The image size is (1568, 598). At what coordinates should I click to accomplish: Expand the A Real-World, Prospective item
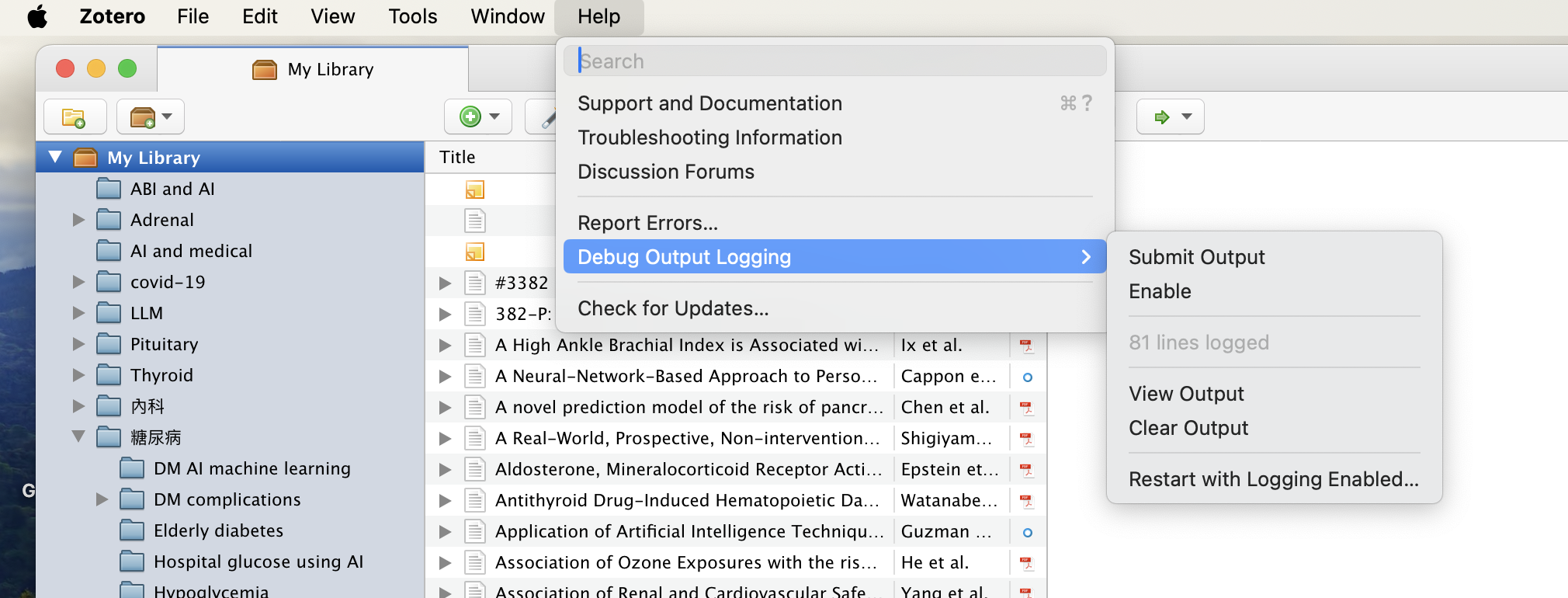(x=445, y=438)
